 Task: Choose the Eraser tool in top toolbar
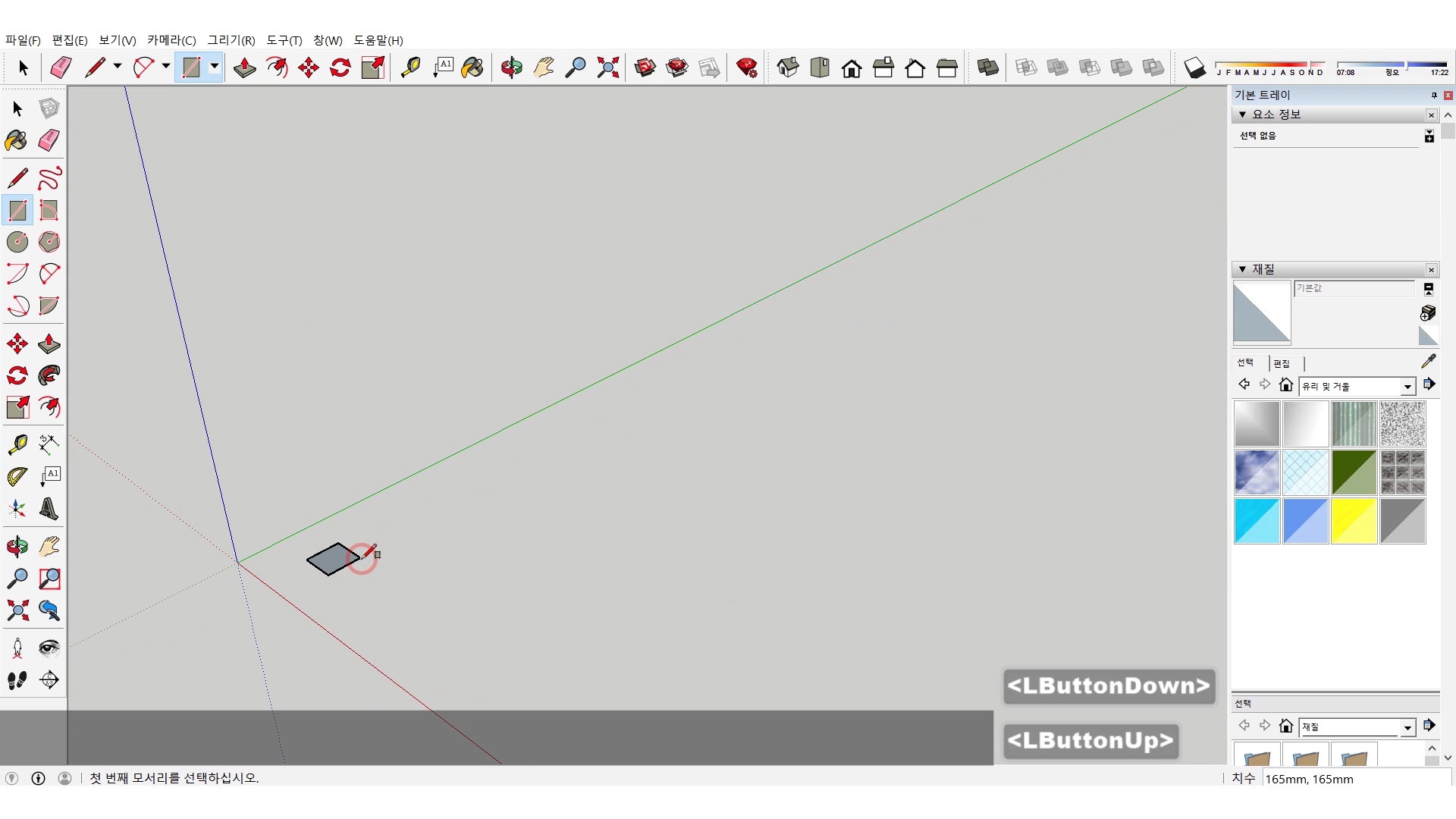(x=61, y=67)
